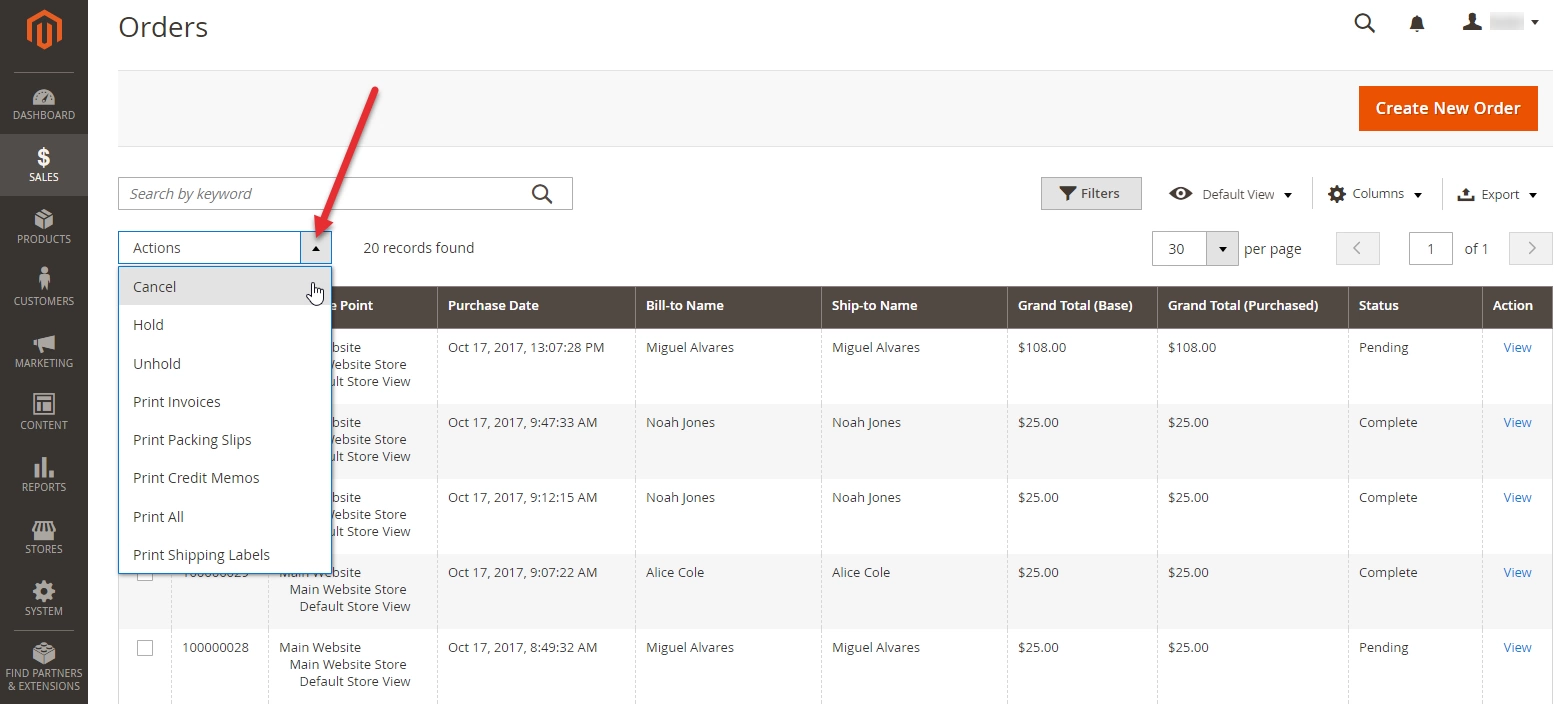
Task: Click Create New Order button
Action: 1447,108
